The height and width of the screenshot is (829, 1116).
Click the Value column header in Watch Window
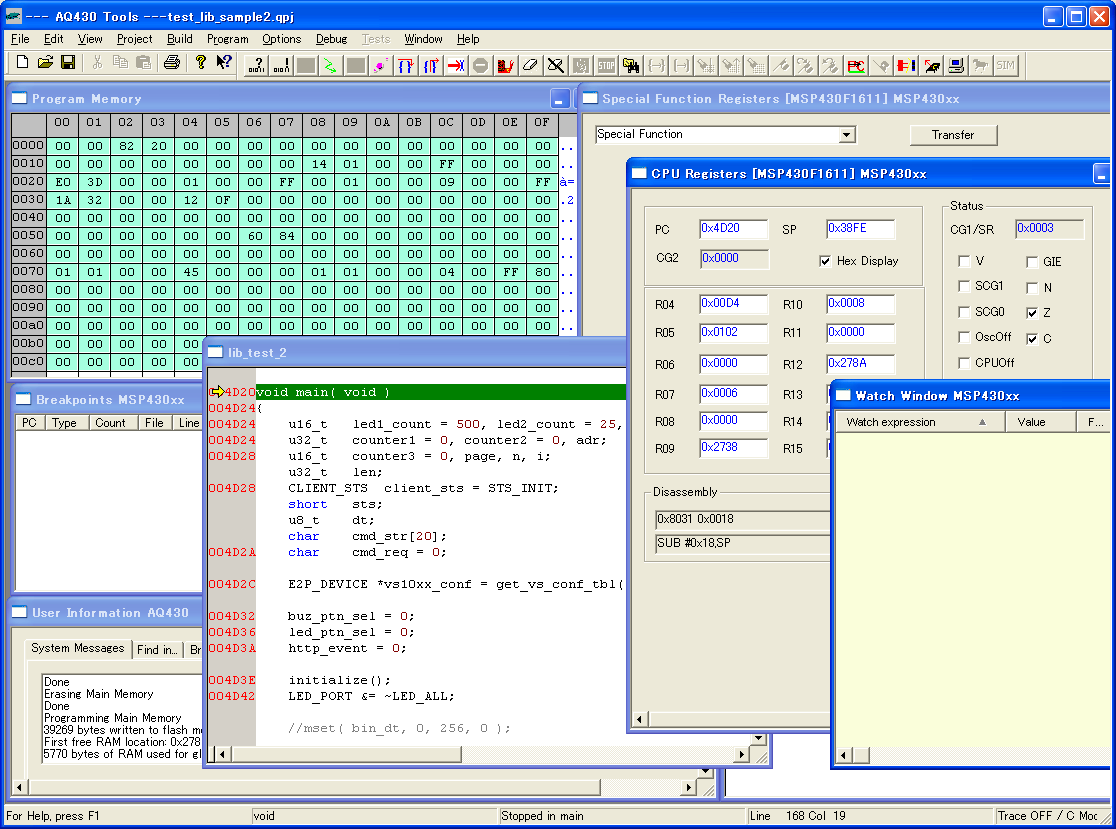pyautogui.click(x=1040, y=422)
